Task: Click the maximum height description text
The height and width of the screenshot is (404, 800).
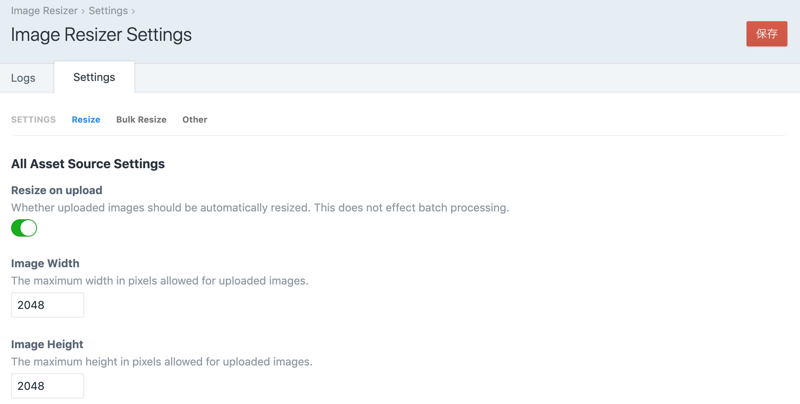Action: coord(161,361)
